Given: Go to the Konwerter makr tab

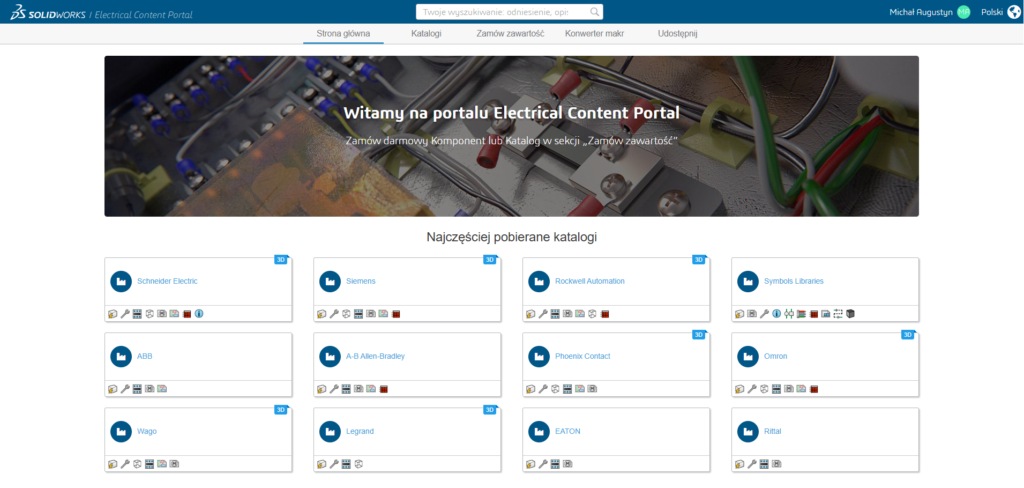Looking at the screenshot, I should coord(595,33).
